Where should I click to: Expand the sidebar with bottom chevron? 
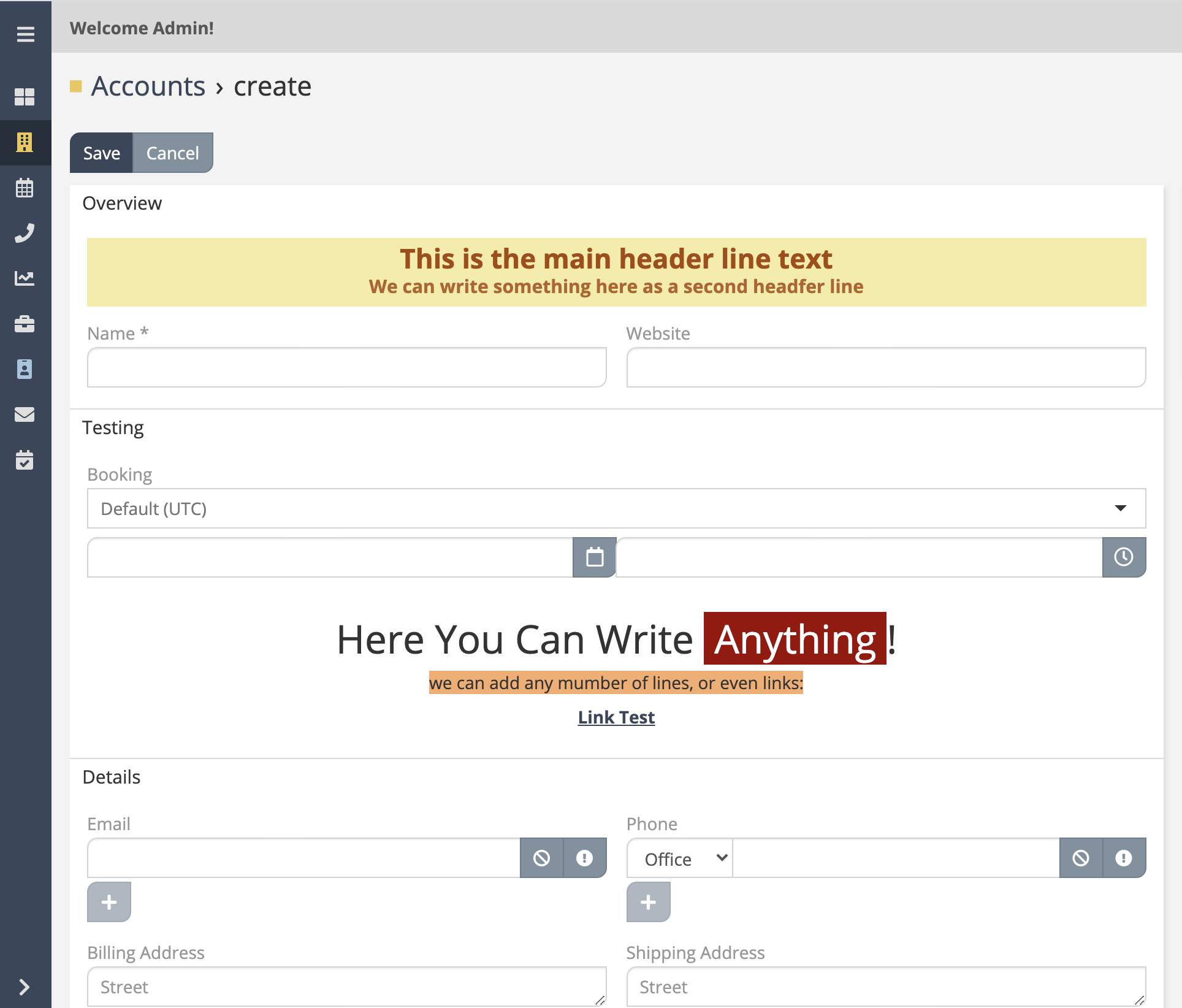point(25,987)
